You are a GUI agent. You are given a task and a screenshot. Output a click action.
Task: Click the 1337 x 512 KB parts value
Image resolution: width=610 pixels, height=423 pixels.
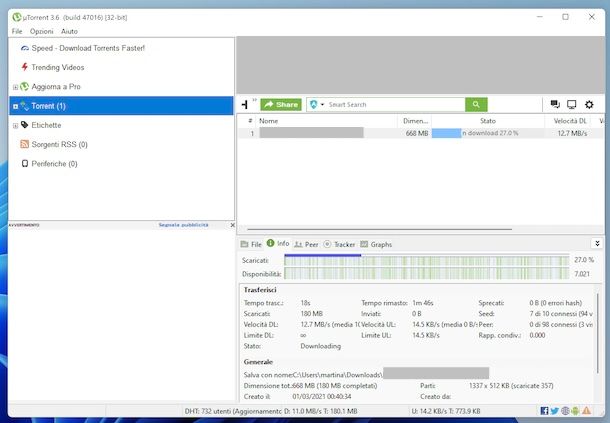pos(511,386)
